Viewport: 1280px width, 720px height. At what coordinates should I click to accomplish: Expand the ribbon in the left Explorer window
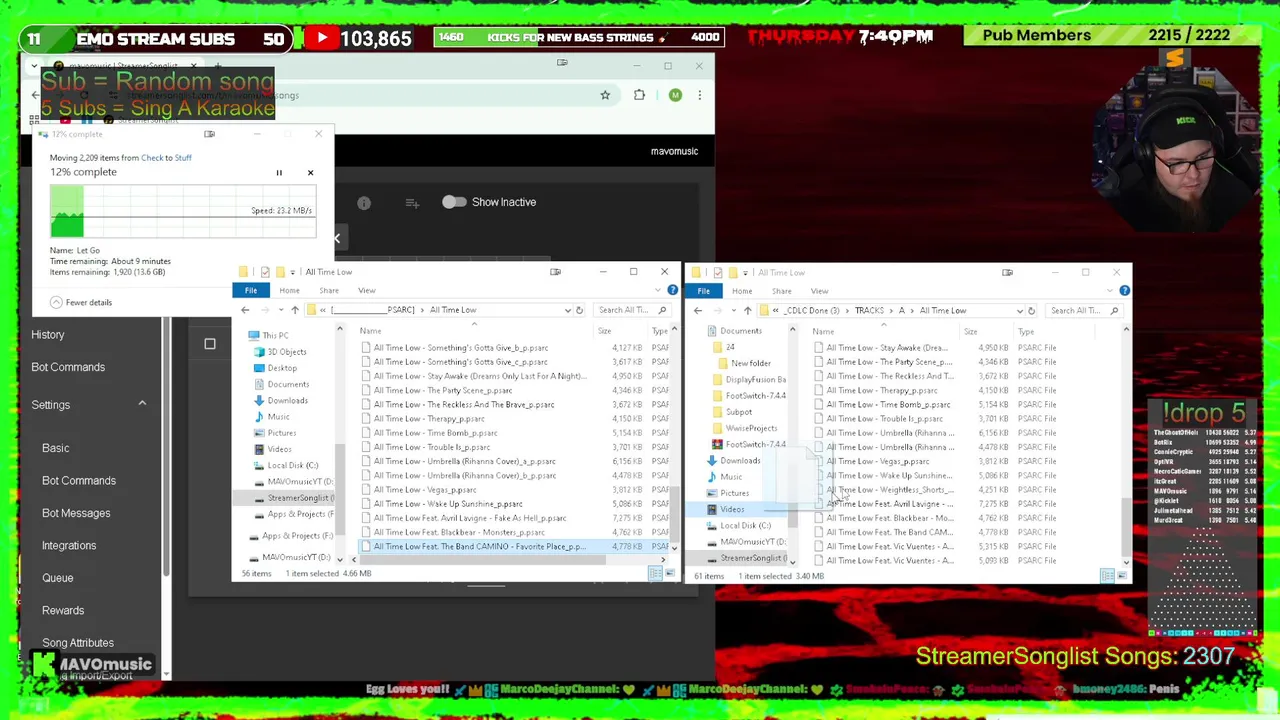(x=658, y=290)
